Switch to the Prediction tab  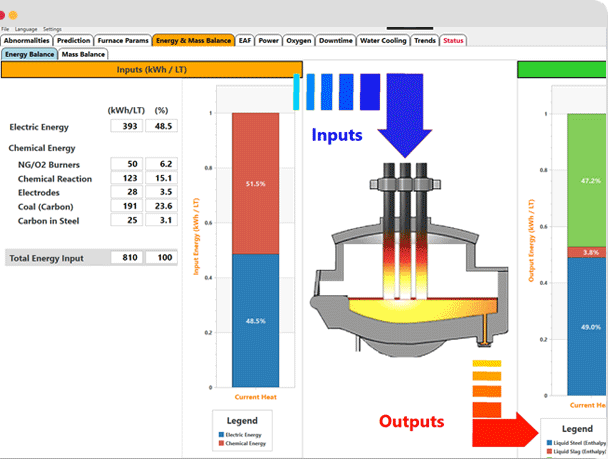click(x=74, y=40)
